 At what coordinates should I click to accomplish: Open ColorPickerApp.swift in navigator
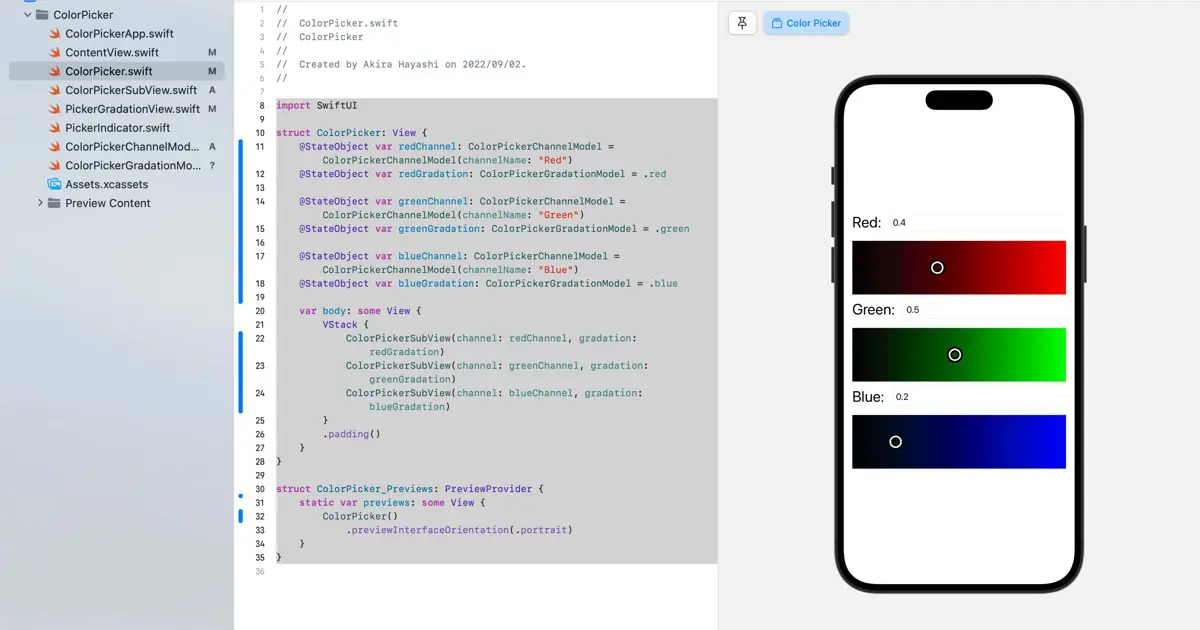coord(119,33)
